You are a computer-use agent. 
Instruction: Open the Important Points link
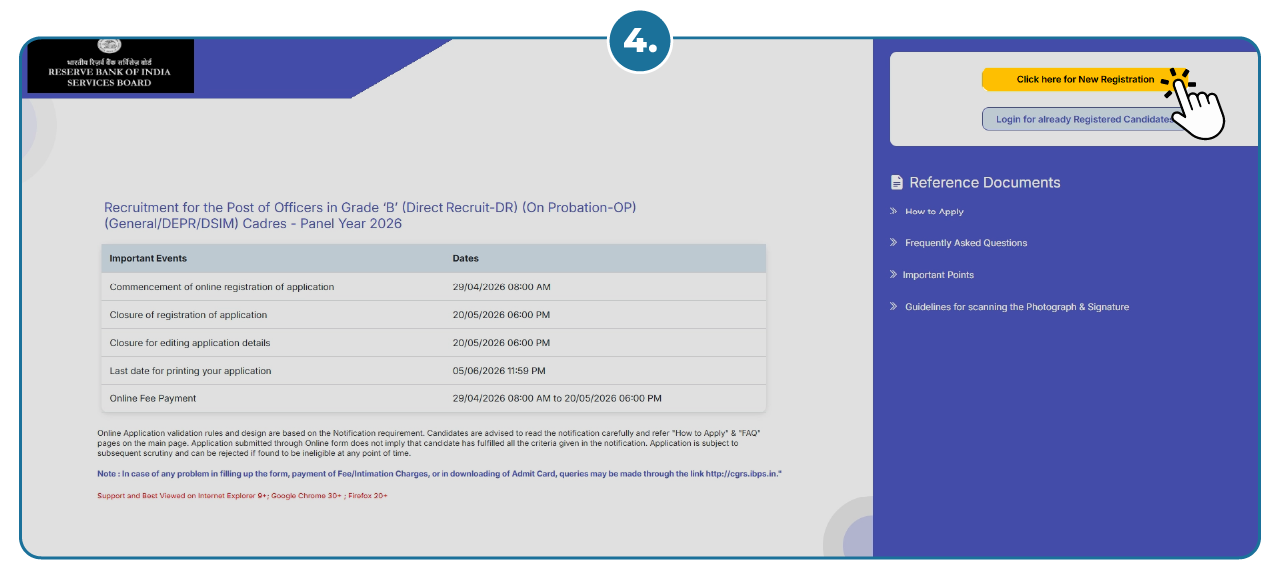pyautogui.click(x=938, y=275)
